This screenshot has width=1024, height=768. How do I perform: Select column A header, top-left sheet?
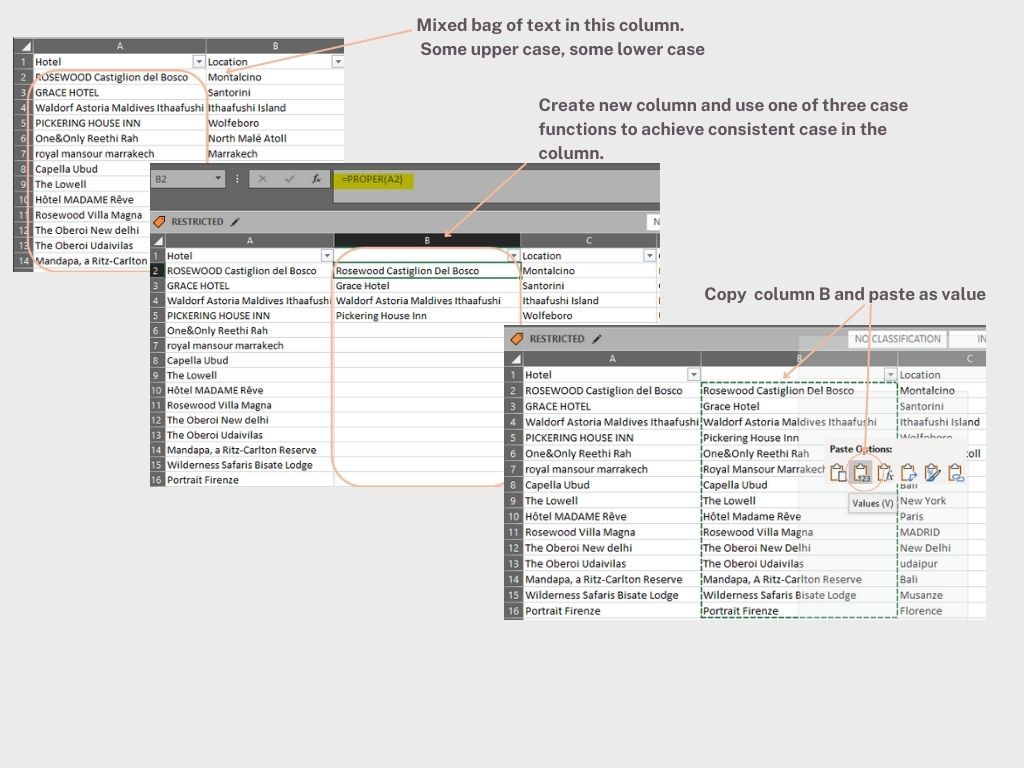pyautogui.click(x=120, y=46)
